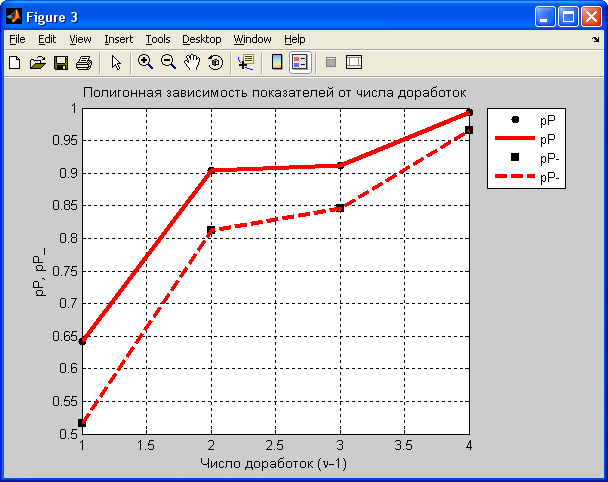This screenshot has width=608, height=482.
Task: Click the dashed line square marker at x=4
Action: click(469, 130)
